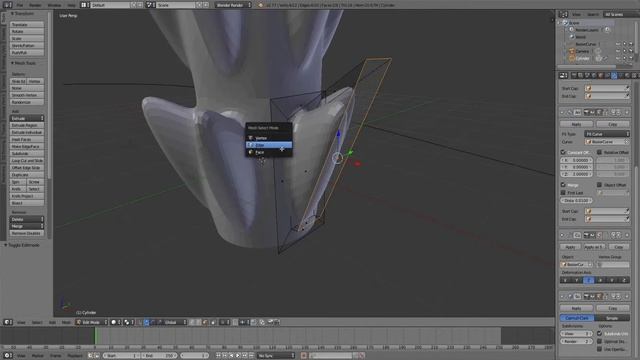Choose Face in Mesh Select Mode popup
640x360 pixels.
click(x=269, y=152)
